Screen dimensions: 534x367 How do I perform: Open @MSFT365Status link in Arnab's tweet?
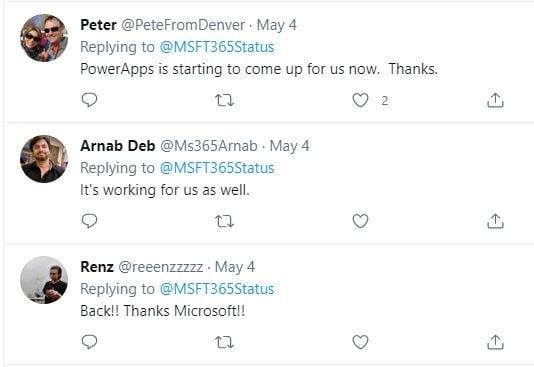coord(217,168)
